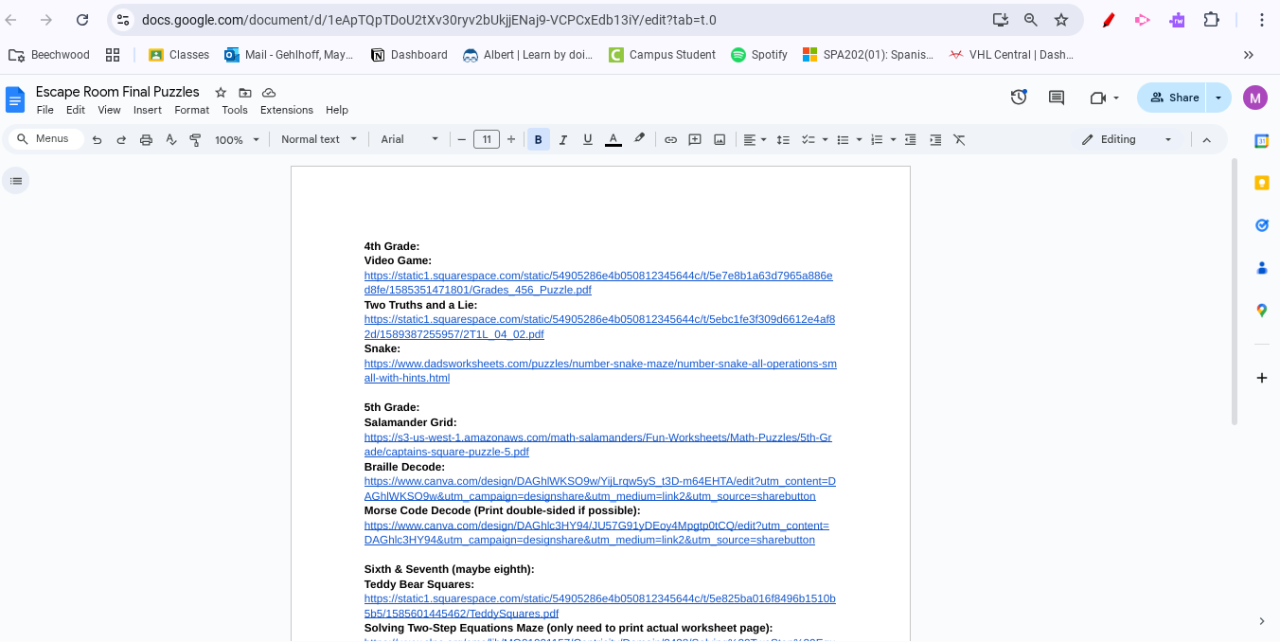Screen dimensions: 1280x642
Task: Insert link using chain icon
Action: pos(670,140)
